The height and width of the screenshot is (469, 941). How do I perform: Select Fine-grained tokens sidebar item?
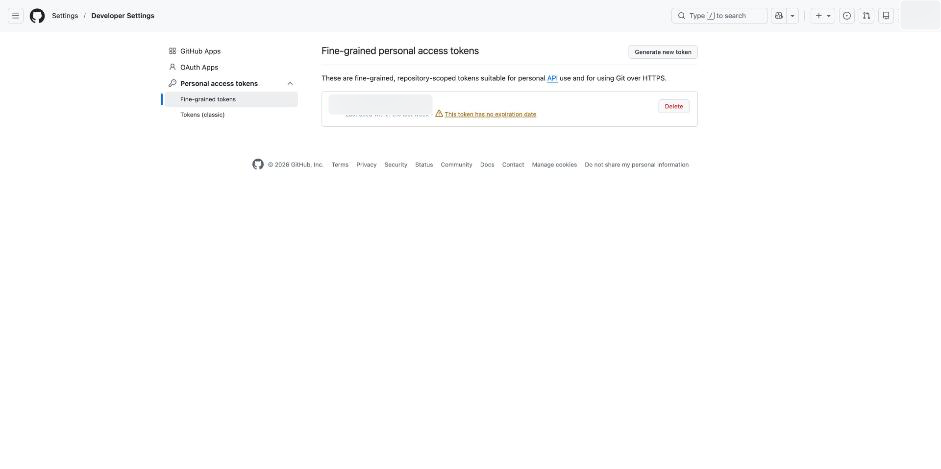pyautogui.click(x=231, y=99)
